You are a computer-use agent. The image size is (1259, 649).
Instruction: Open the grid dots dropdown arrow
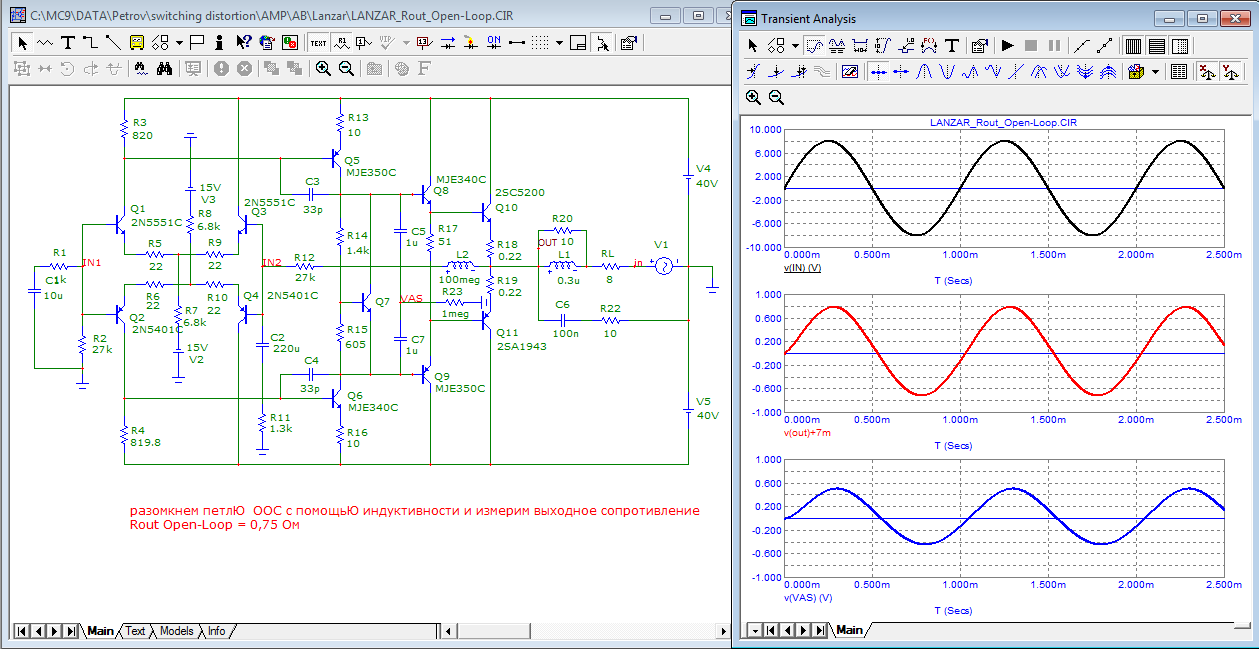558,43
